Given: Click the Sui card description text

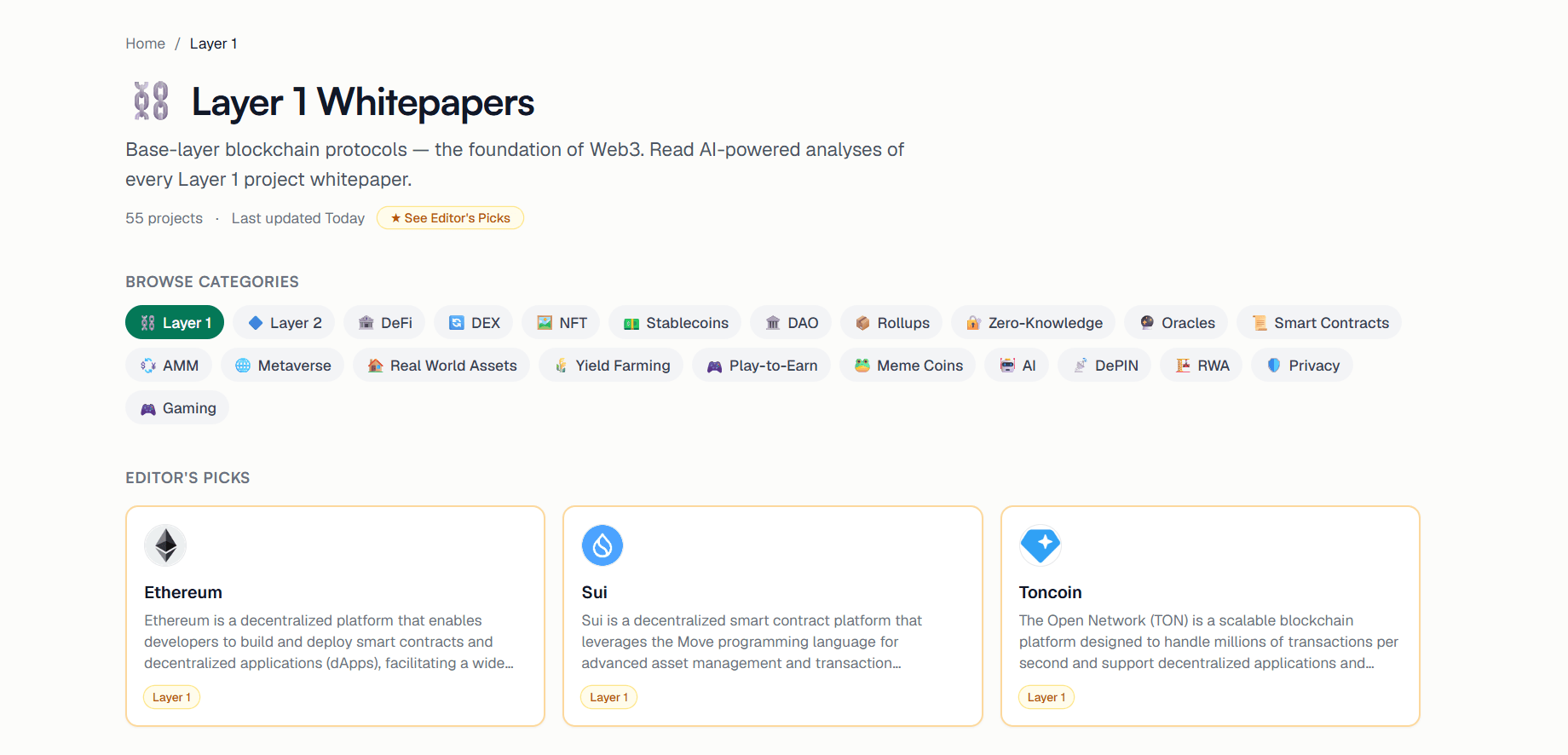Looking at the screenshot, I should coord(752,642).
